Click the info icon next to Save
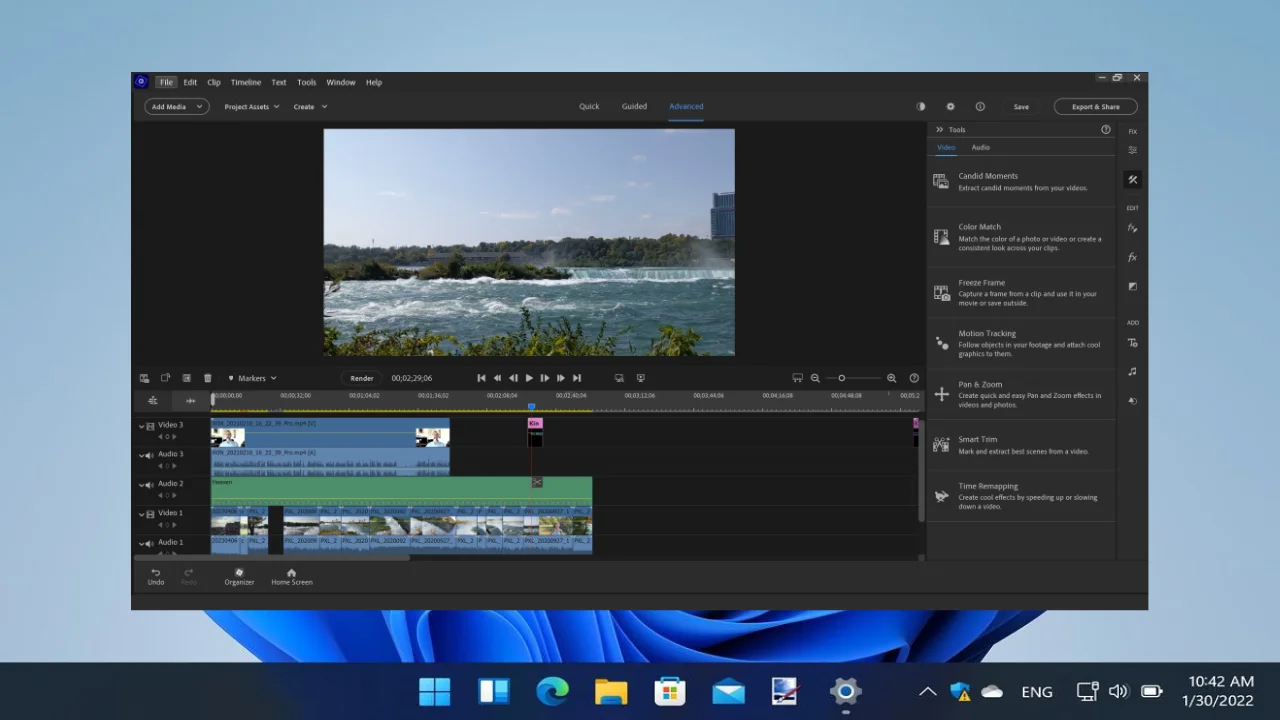1280x720 pixels. (980, 106)
